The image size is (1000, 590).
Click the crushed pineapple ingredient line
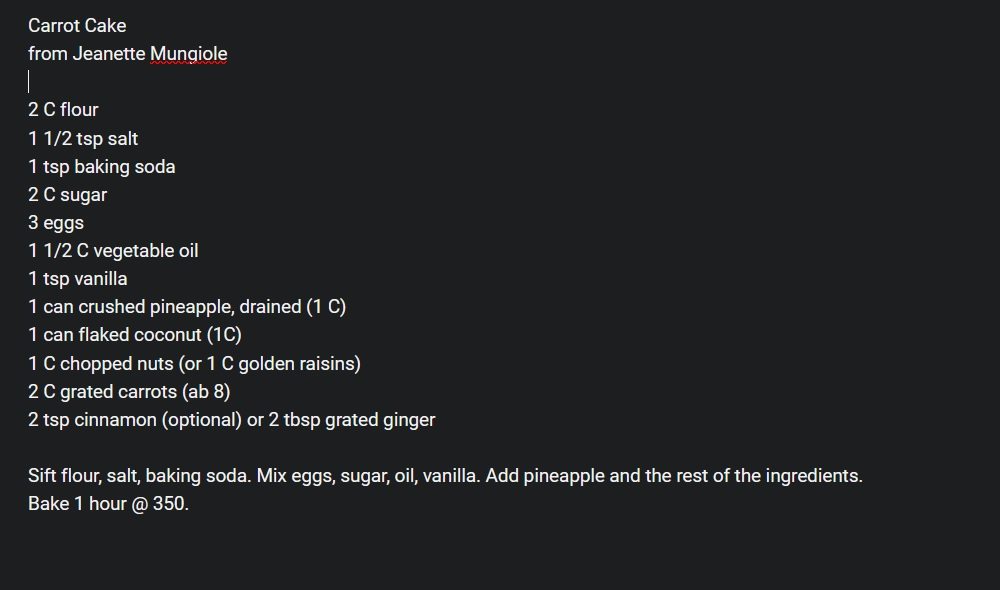[x=186, y=307]
